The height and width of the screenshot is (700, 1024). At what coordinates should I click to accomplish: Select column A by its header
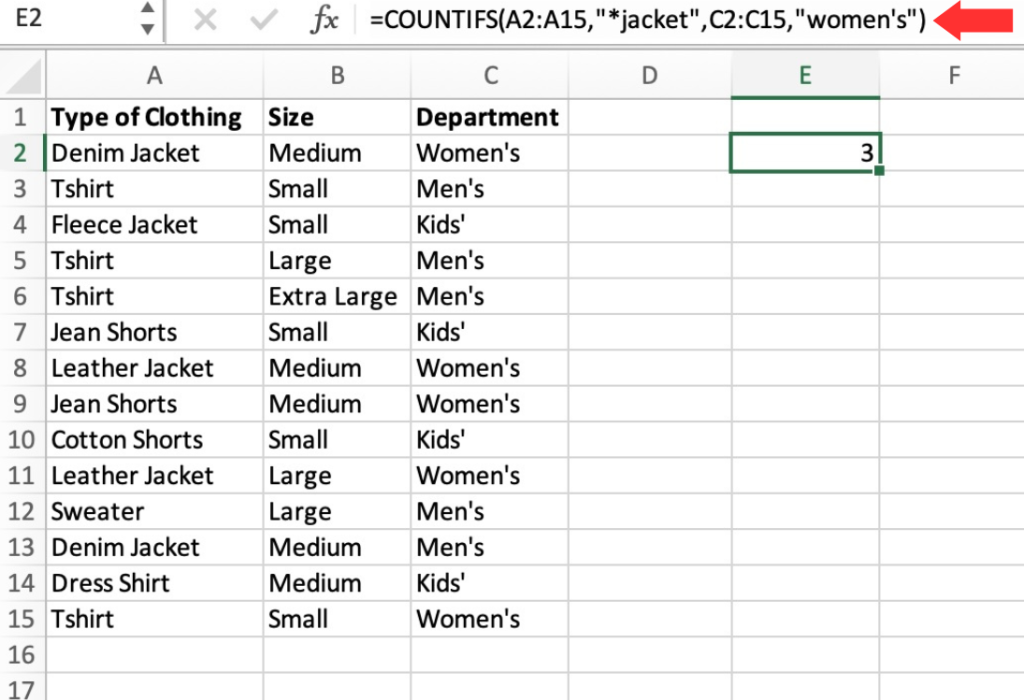154,75
